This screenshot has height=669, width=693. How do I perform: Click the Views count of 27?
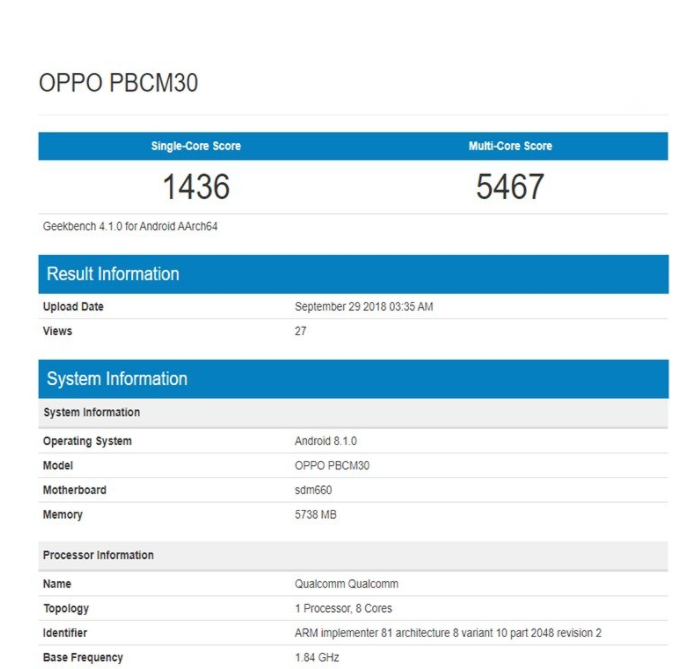tap(300, 331)
